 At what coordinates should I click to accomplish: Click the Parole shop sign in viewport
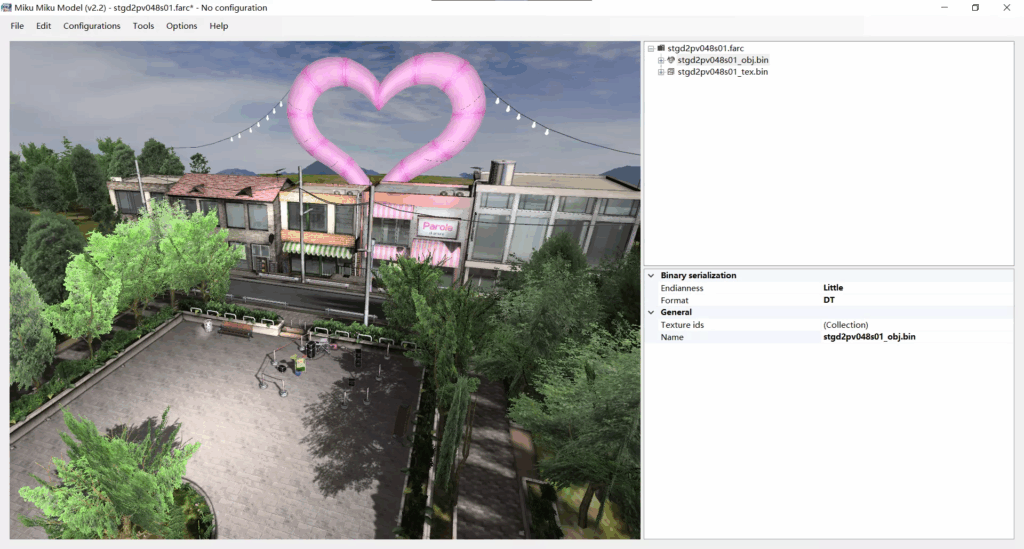(x=438, y=228)
